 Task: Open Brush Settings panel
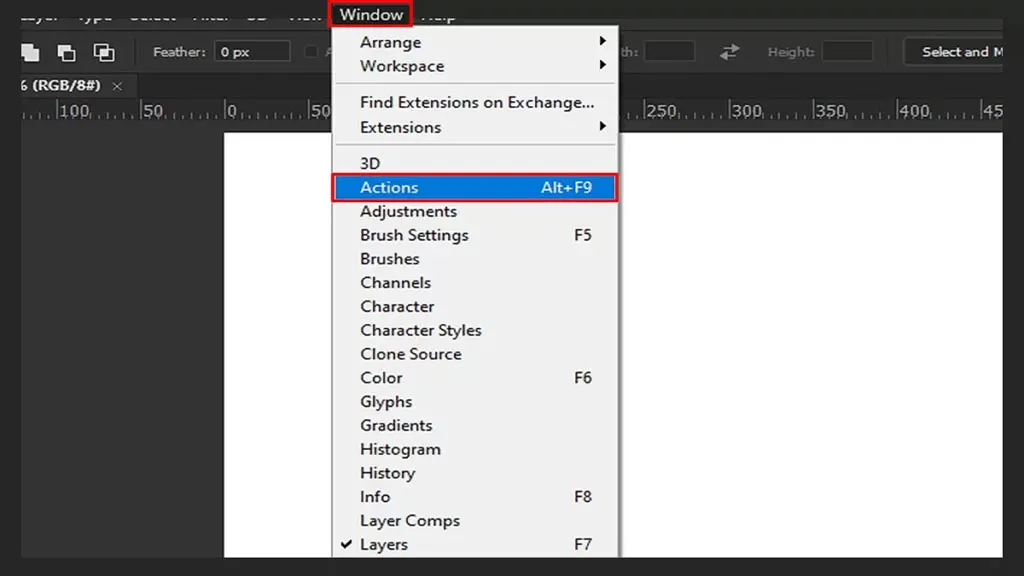tap(475, 235)
